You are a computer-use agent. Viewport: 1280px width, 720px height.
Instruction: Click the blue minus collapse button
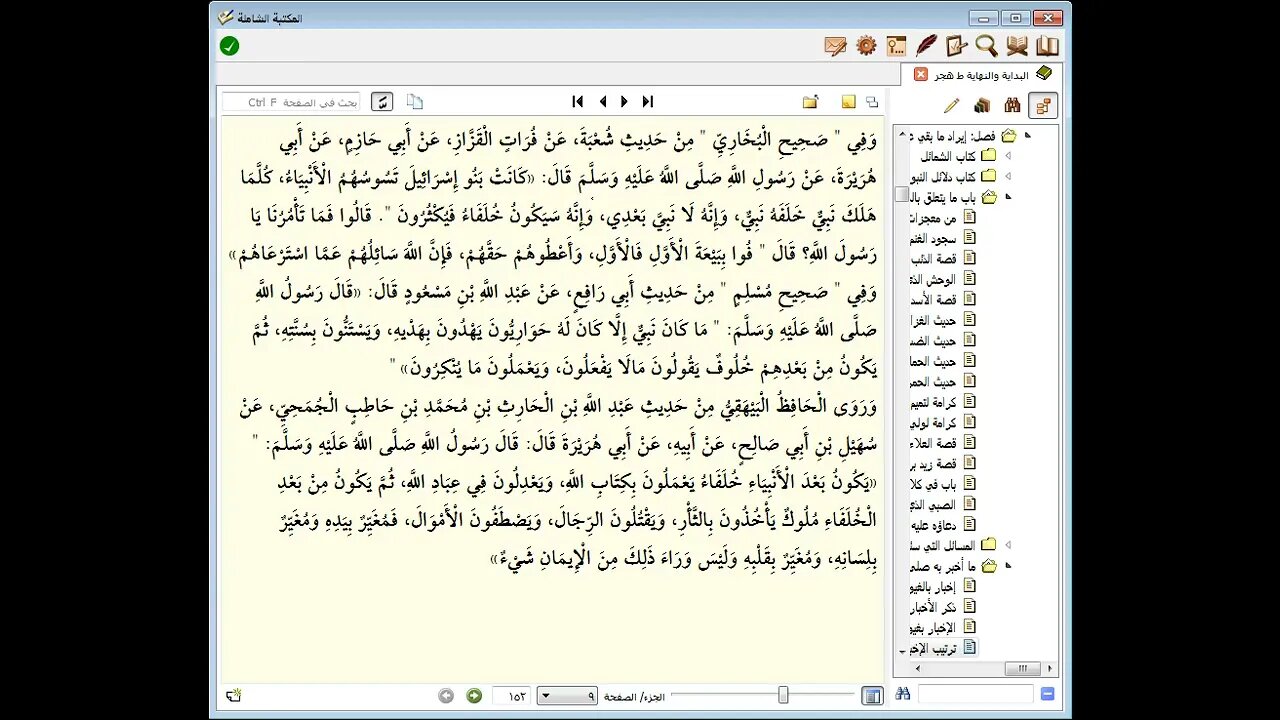tap(1047, 694)
